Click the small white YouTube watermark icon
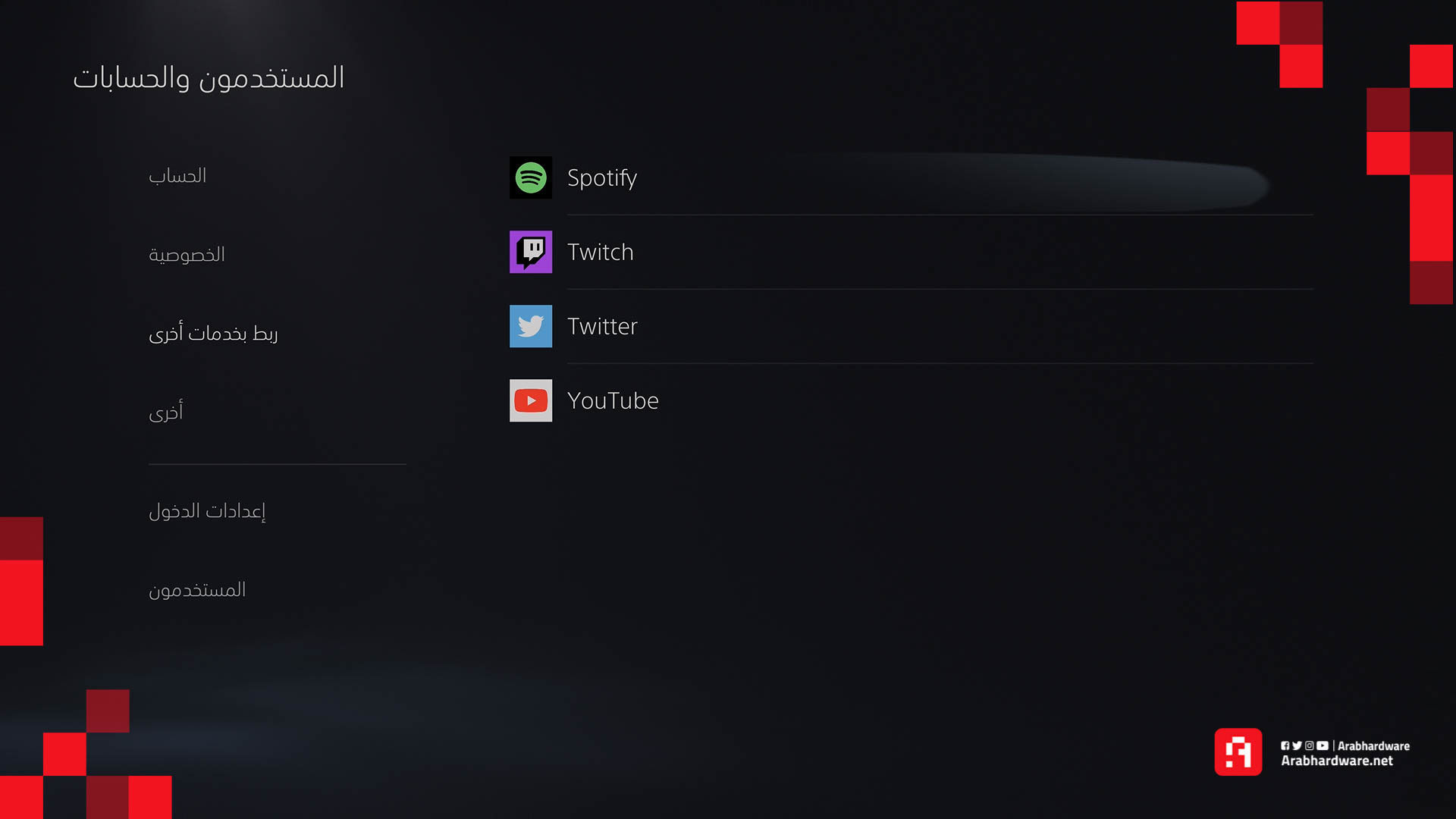 point(1323,746)
